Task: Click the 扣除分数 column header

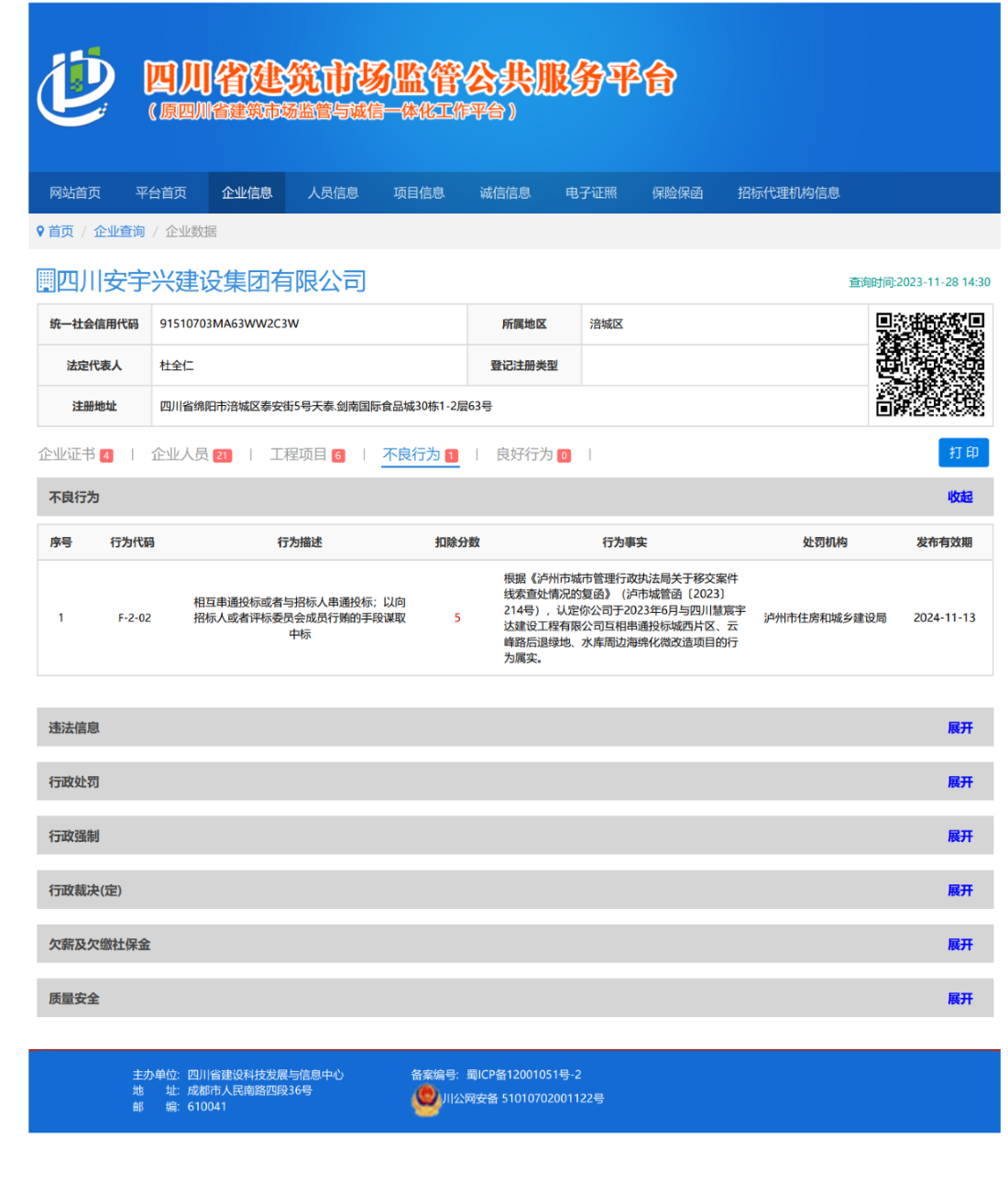Action: coord(457,542)
